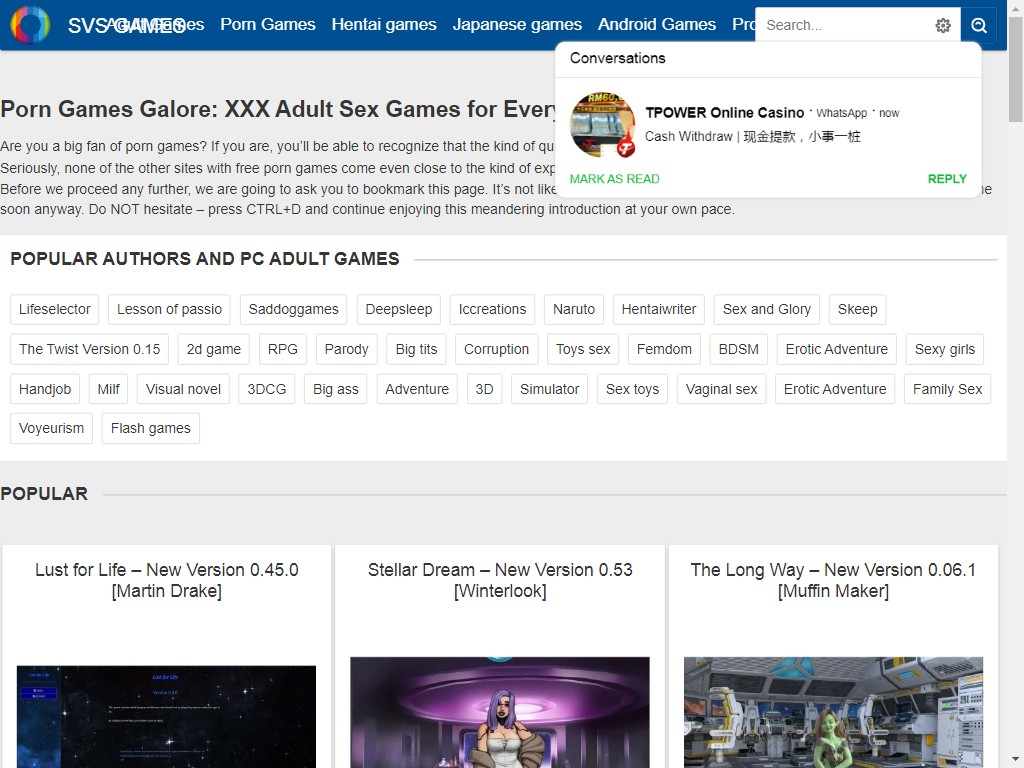Screen dimensions: 1024x768
Task: Select the Vaginal sex tag
Action: point(722,389)
